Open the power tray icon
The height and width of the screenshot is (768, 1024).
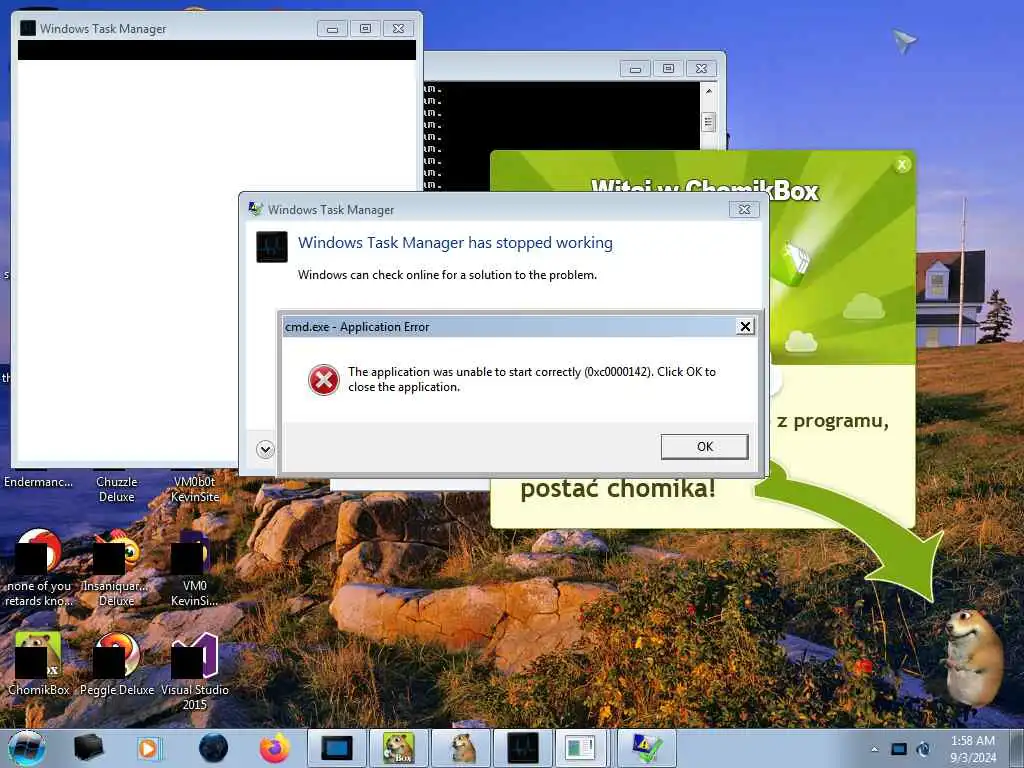click(923, 749)
